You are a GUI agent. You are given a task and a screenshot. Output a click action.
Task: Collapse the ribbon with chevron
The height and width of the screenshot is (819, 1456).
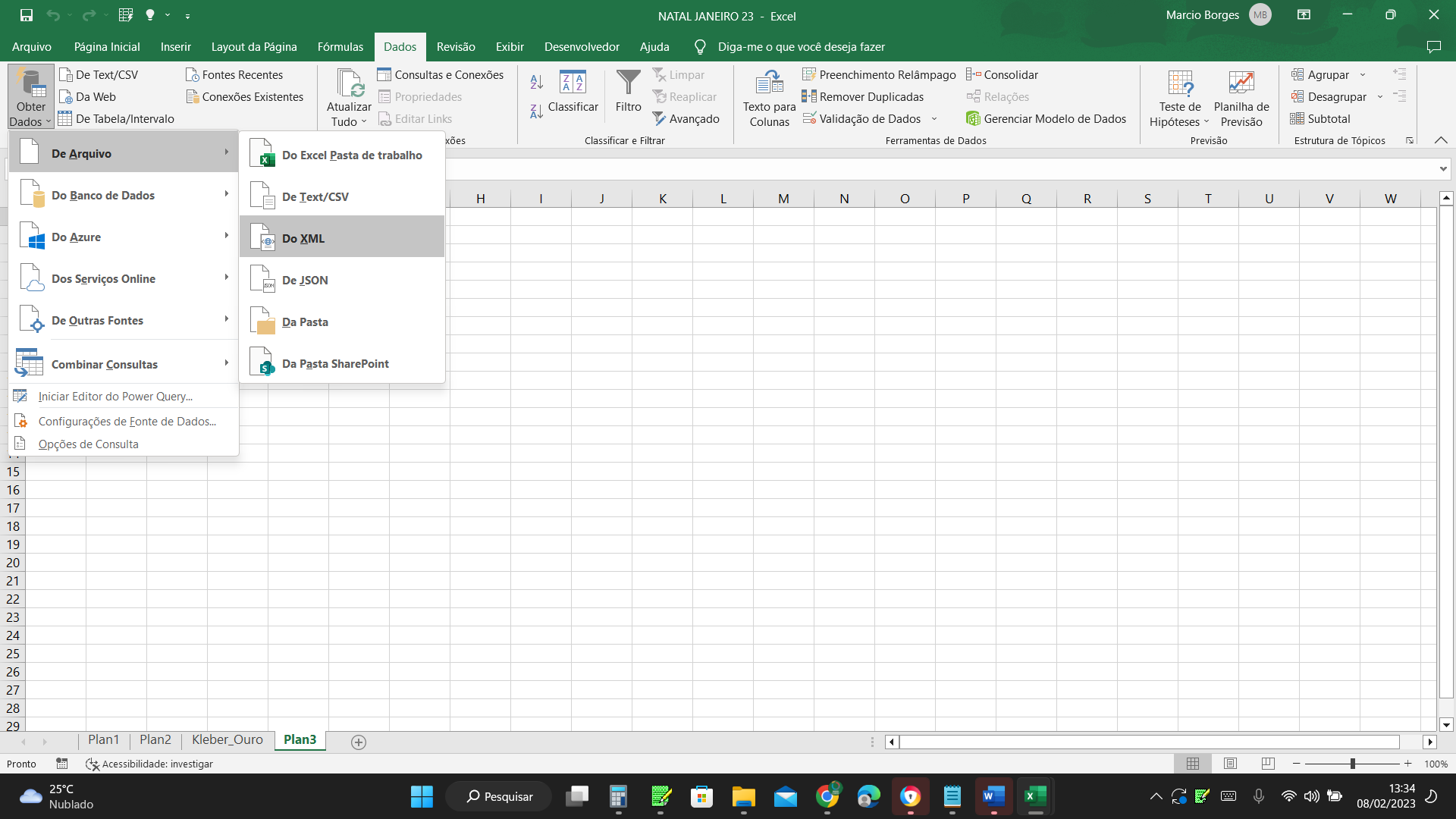tap(1441, 140)
